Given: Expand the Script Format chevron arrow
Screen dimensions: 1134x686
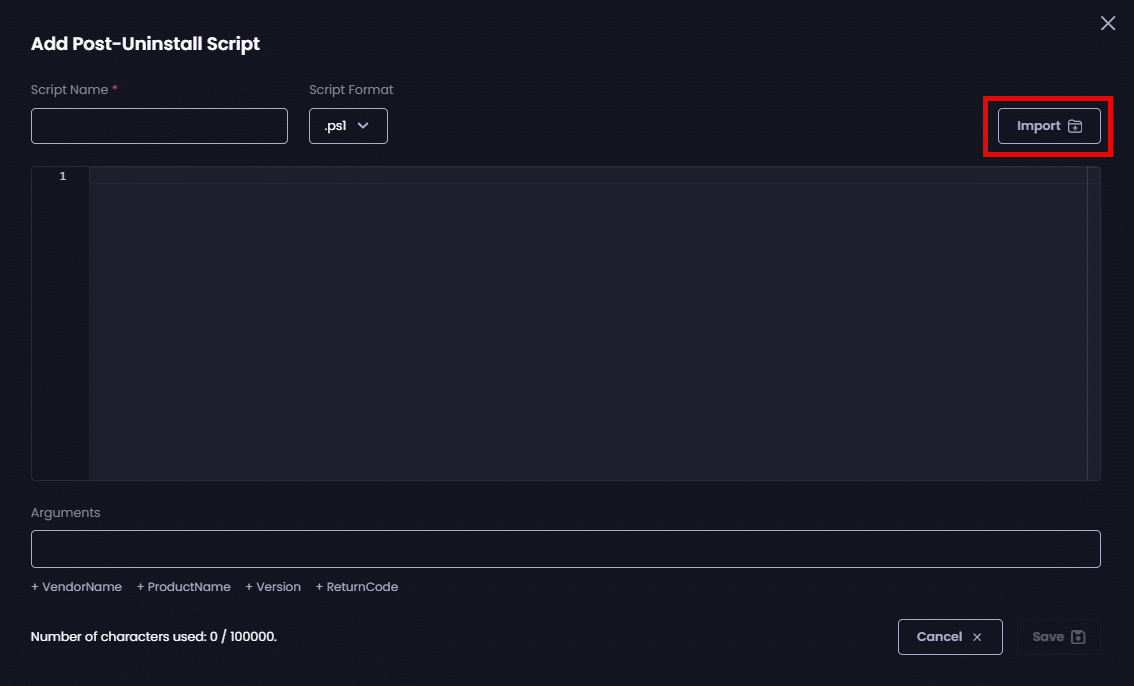Looking at the screenshot, I should [363, 126].
